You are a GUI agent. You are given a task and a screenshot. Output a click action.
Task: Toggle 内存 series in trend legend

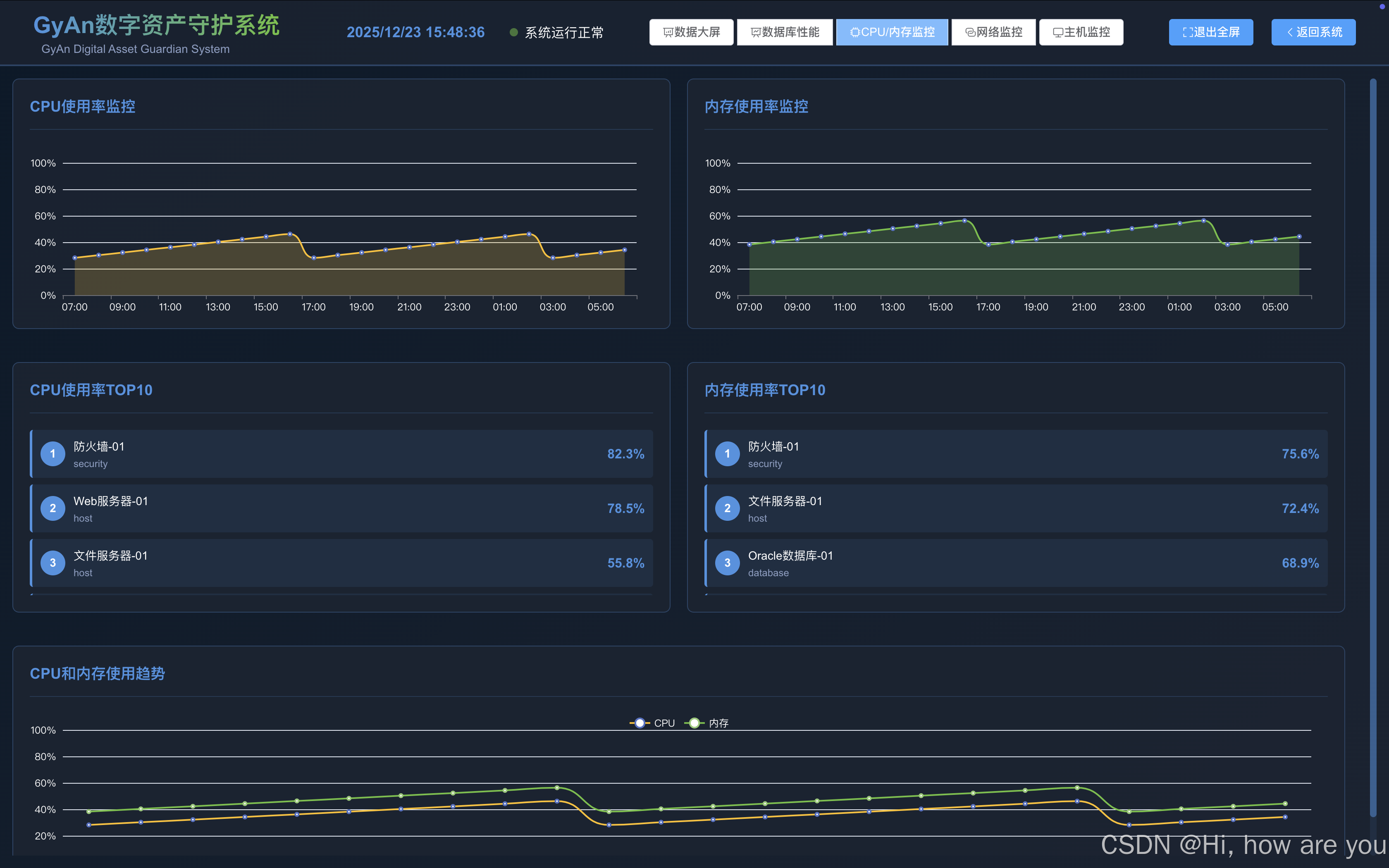706,723
